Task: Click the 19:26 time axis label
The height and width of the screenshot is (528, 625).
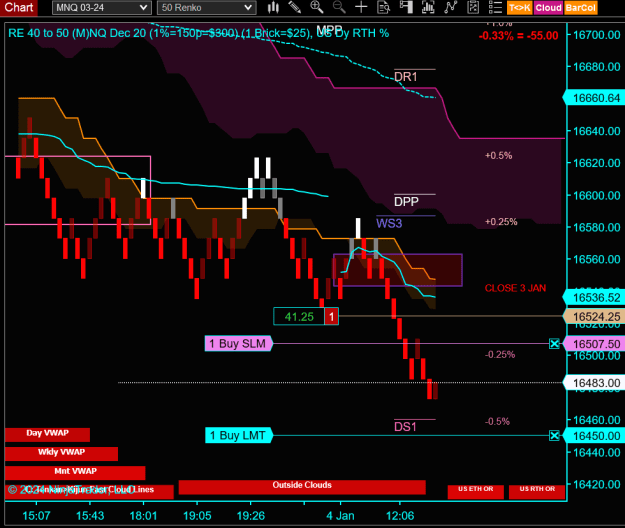Action: tap(250, 516)
